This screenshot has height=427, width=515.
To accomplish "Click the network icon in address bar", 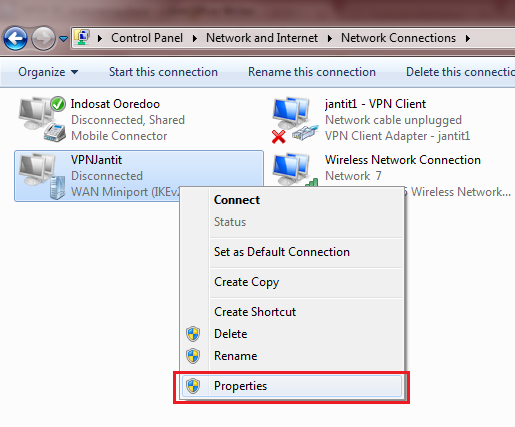I will [82, 38].
